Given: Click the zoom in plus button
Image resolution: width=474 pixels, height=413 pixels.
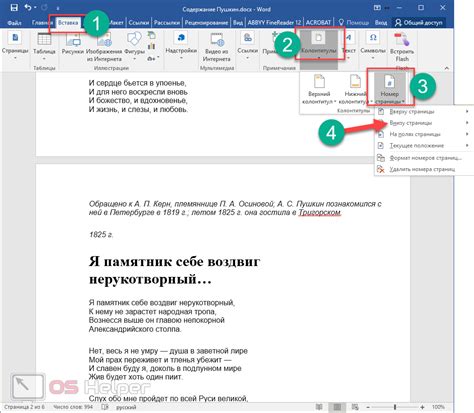Looking at the screenshot, I should coord(422,407).
